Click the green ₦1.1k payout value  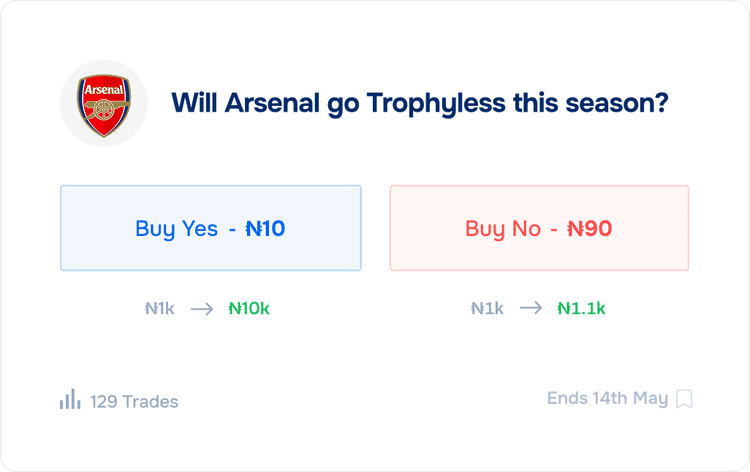tap(581, 309)
